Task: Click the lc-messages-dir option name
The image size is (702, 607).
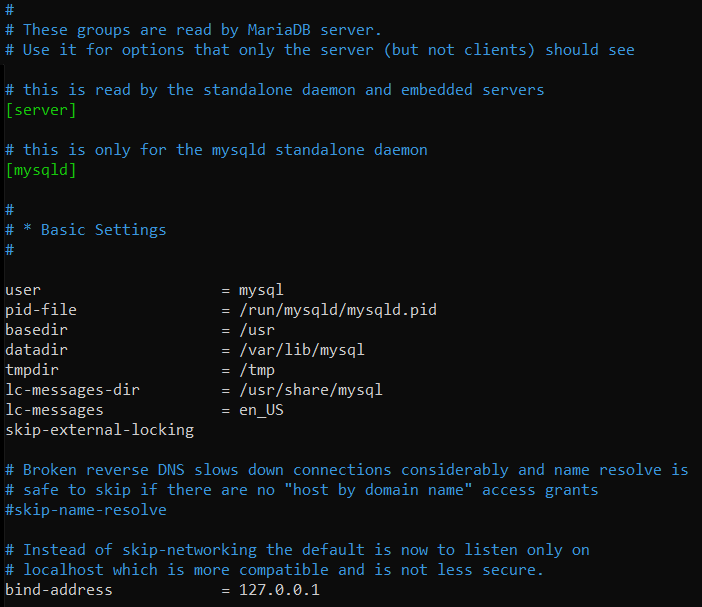Action: pos(72,390)
